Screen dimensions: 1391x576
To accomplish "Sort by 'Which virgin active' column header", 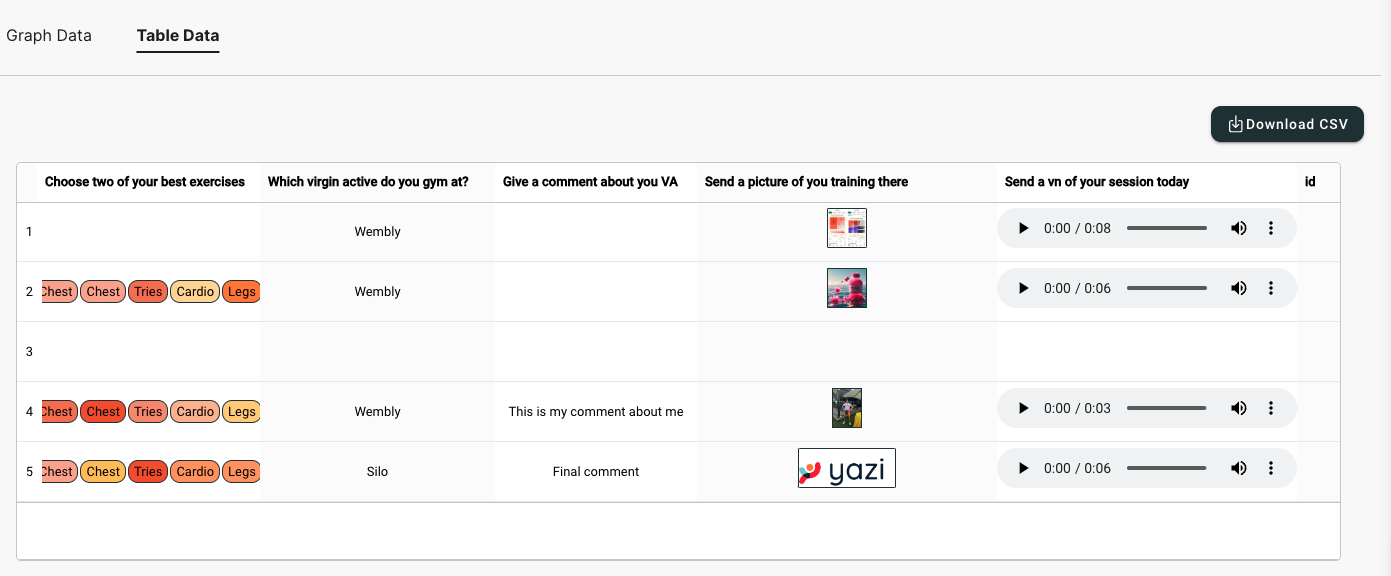I will 368,182.
